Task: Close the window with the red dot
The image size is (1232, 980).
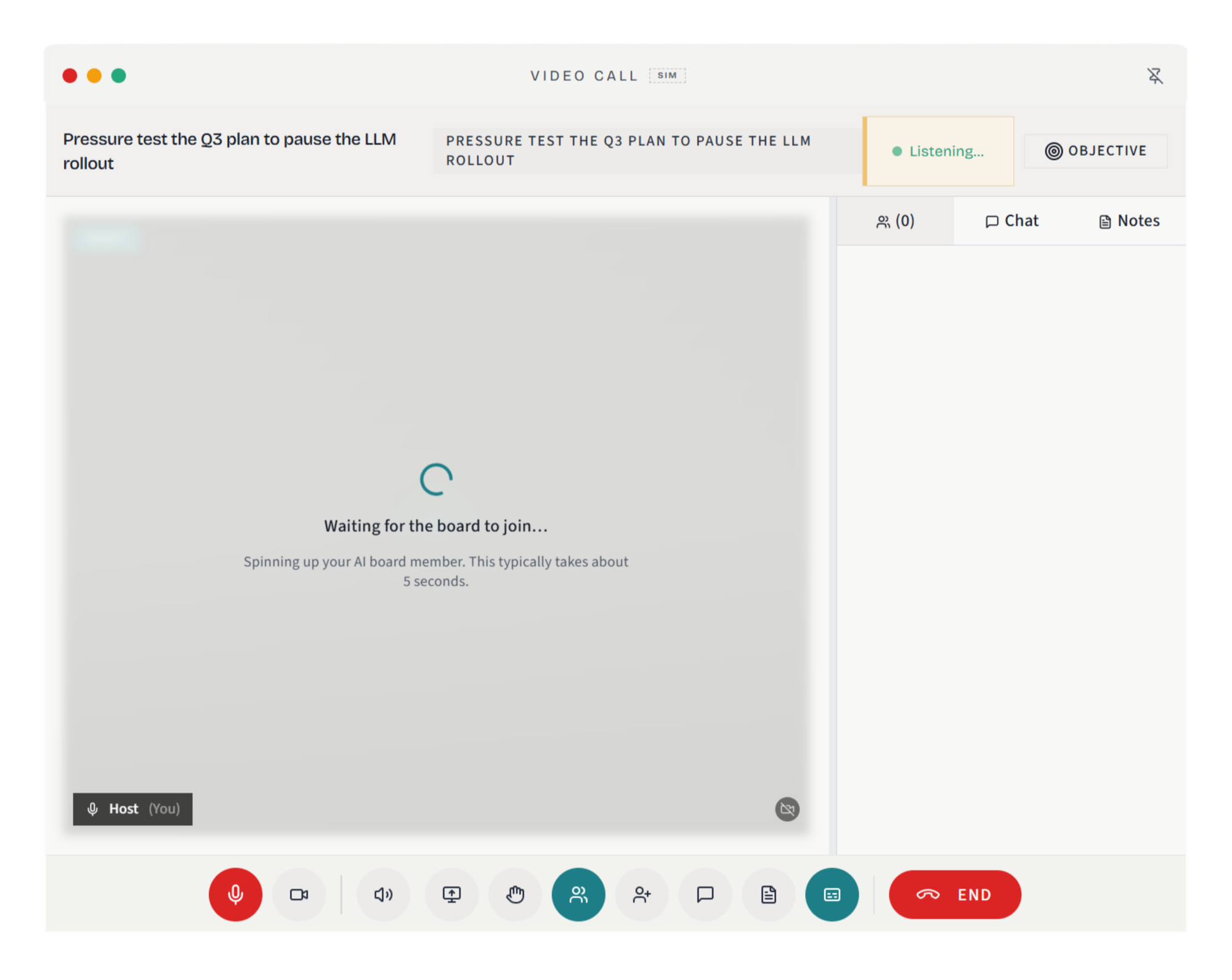Action: (70, 76)
